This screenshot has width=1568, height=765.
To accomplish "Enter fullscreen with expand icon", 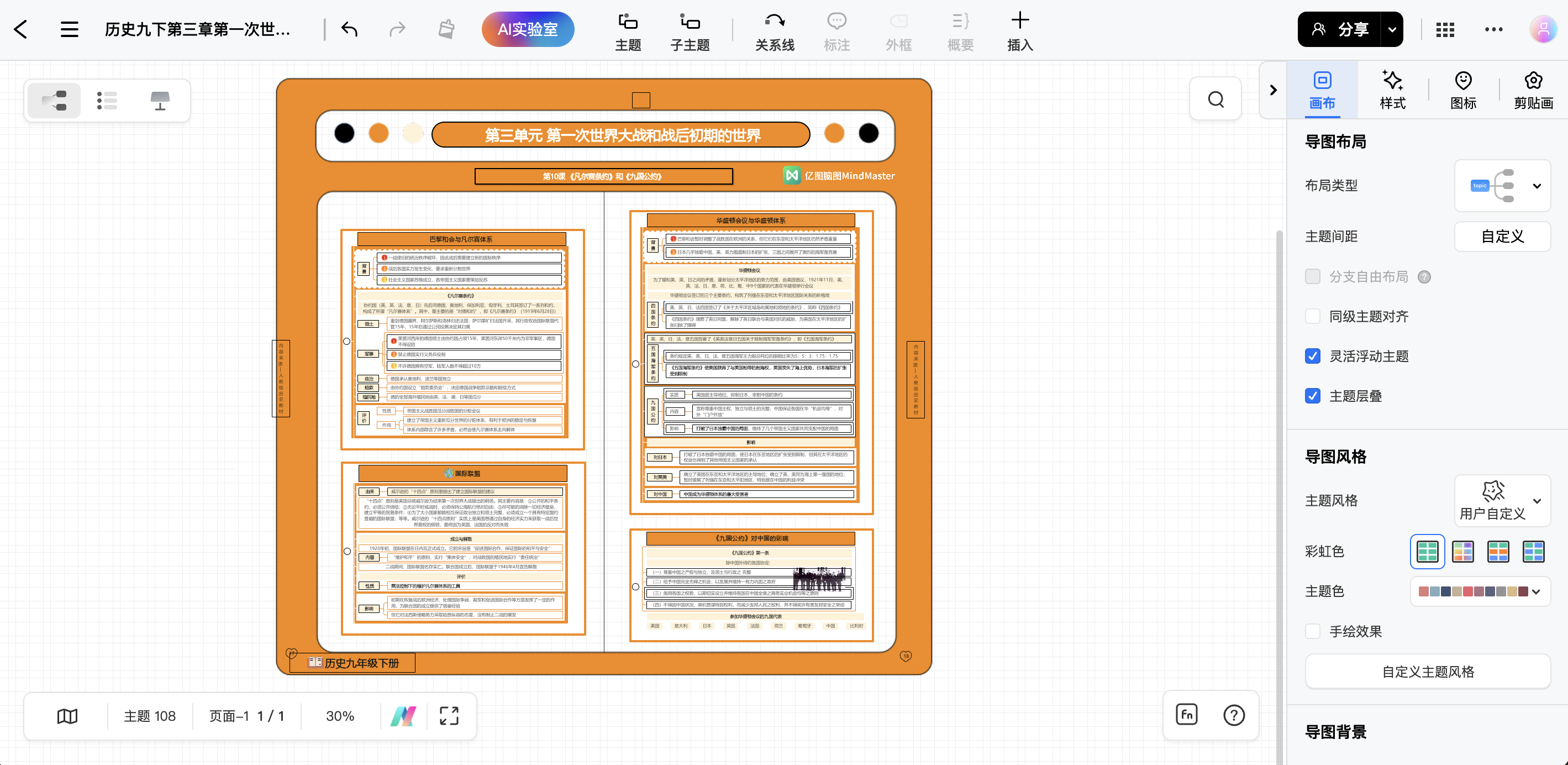I will click(449, 716).
